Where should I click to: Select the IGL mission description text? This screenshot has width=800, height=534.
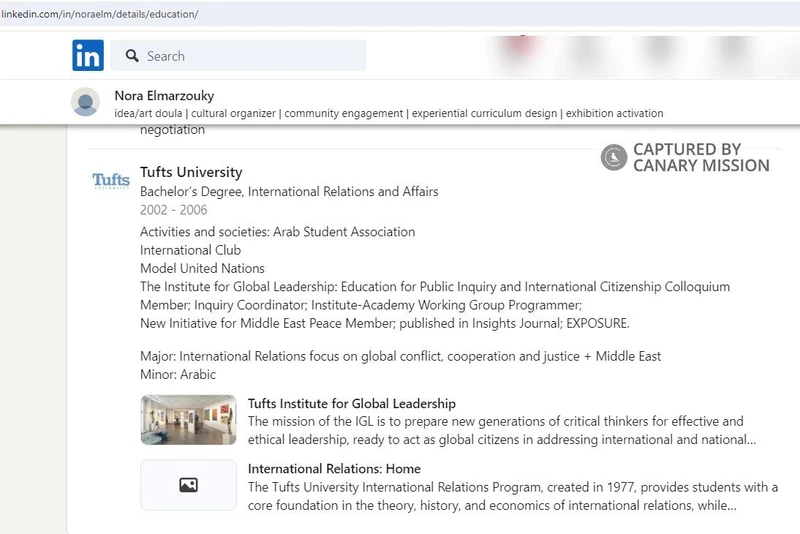click(x=502, y=430)
